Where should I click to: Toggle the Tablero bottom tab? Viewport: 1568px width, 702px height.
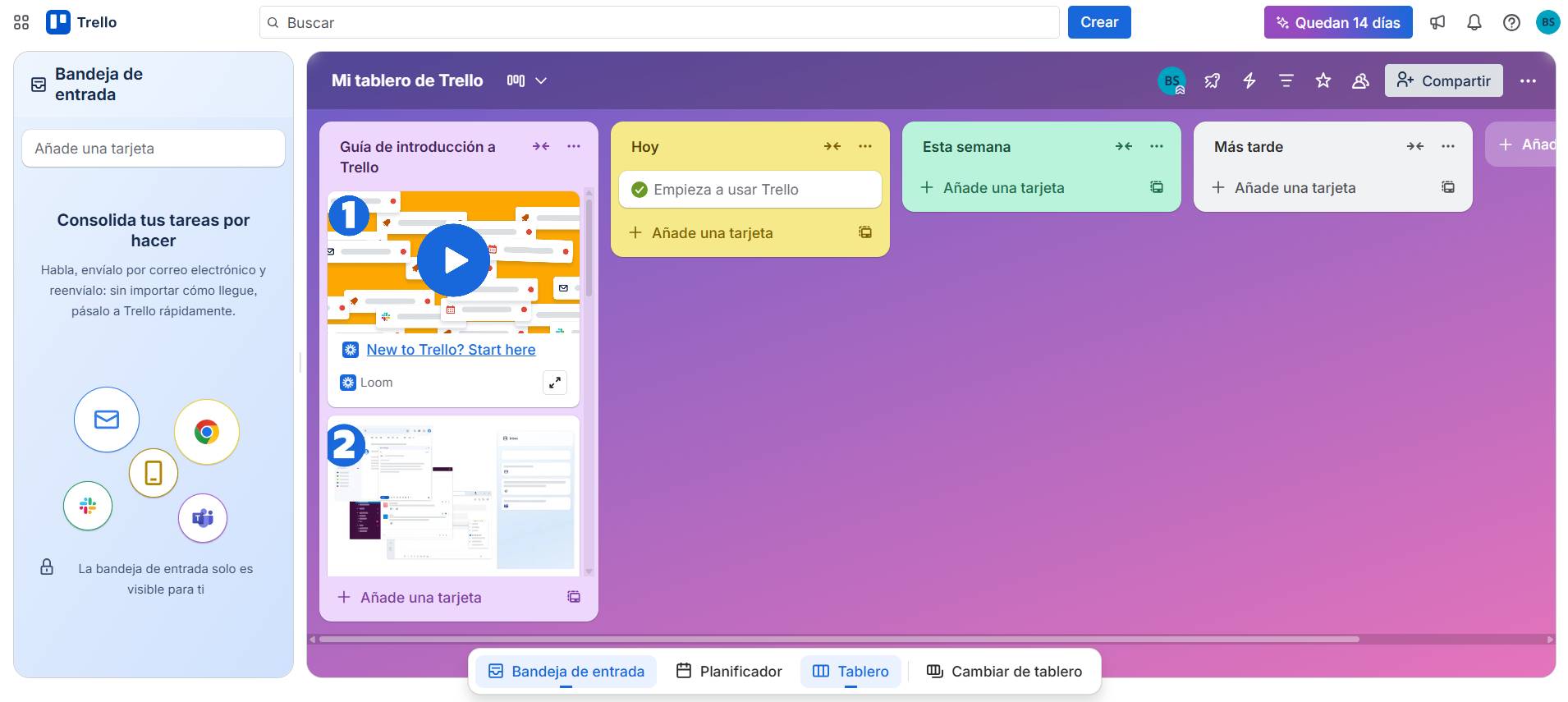[x=850, y=672]
